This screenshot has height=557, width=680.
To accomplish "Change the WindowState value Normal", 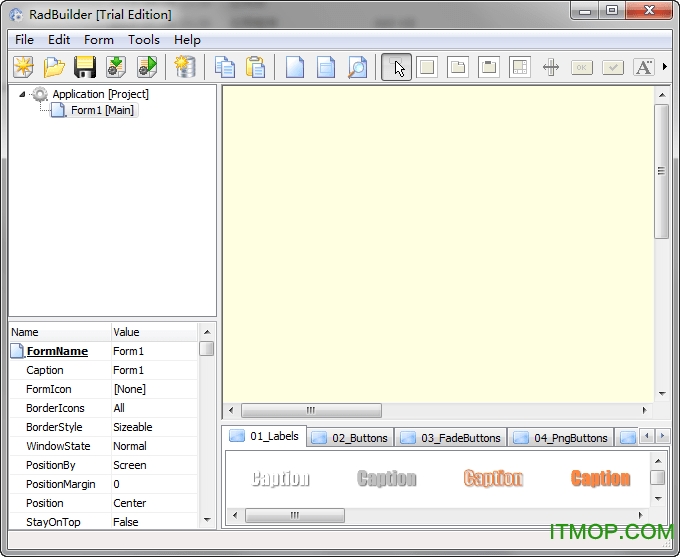I will coord(154,446).
